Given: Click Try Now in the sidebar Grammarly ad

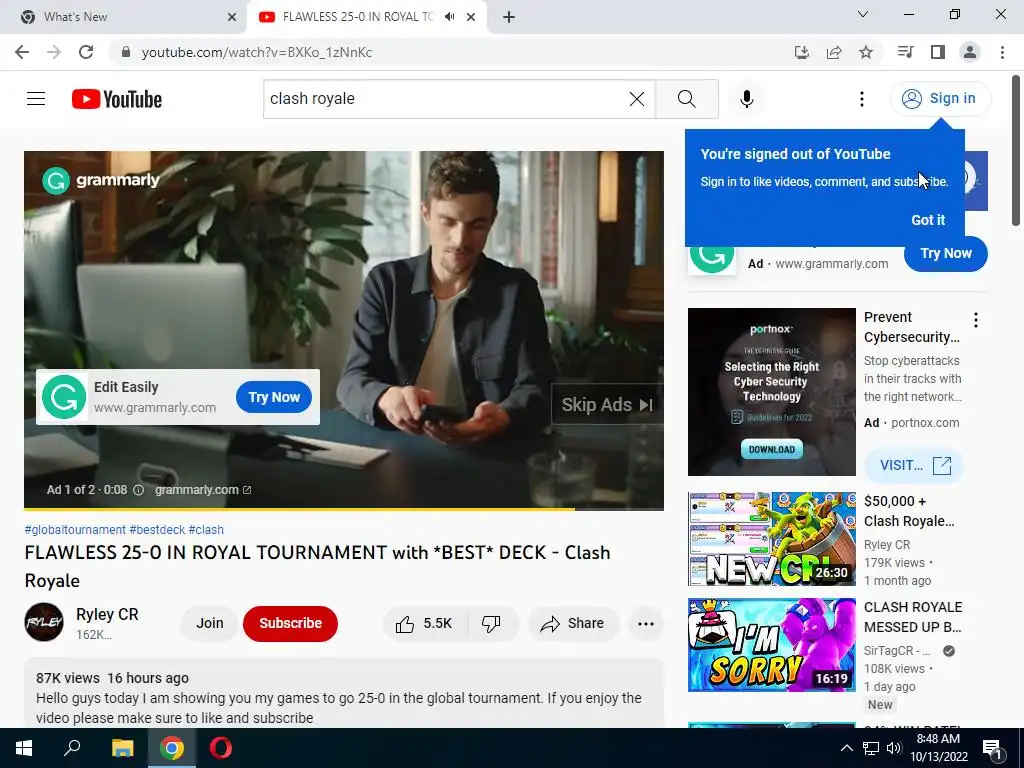Looking at the screenshot, I should (x=946, y=253).
